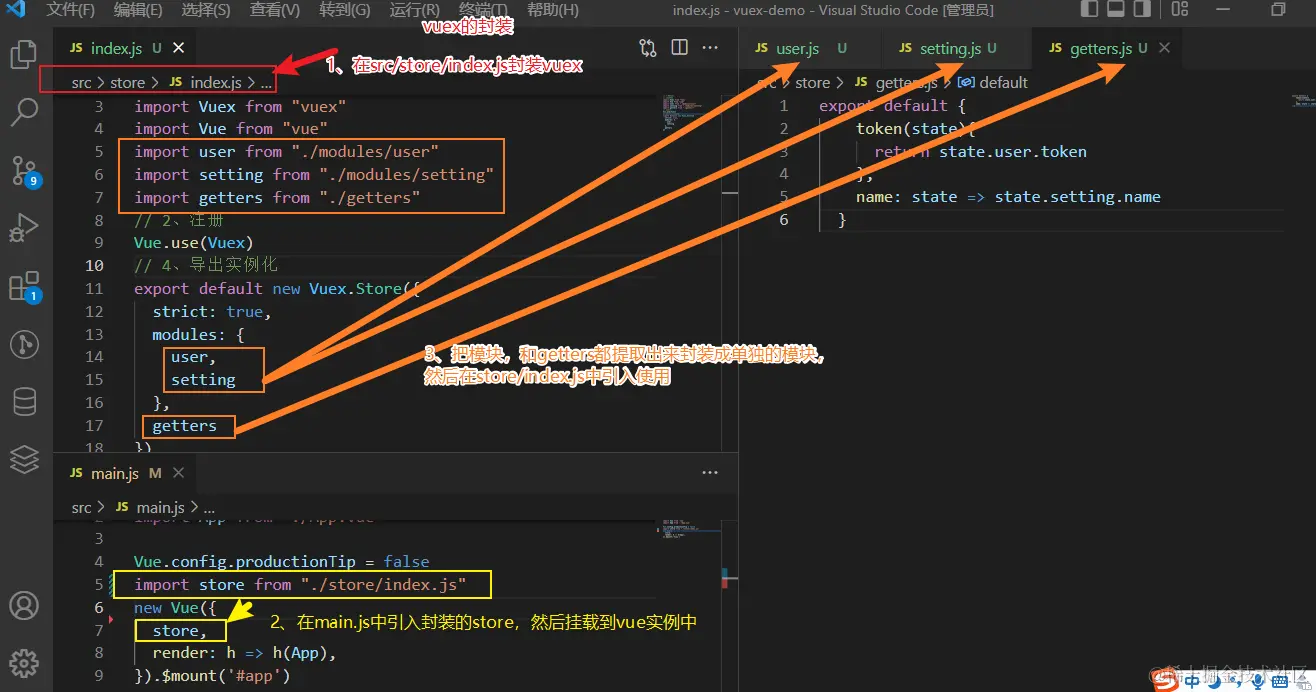The height and width of the screenshot is (692, 1316).
Task: Click store breadcrumb in getters.js editor
Action: 813,82
